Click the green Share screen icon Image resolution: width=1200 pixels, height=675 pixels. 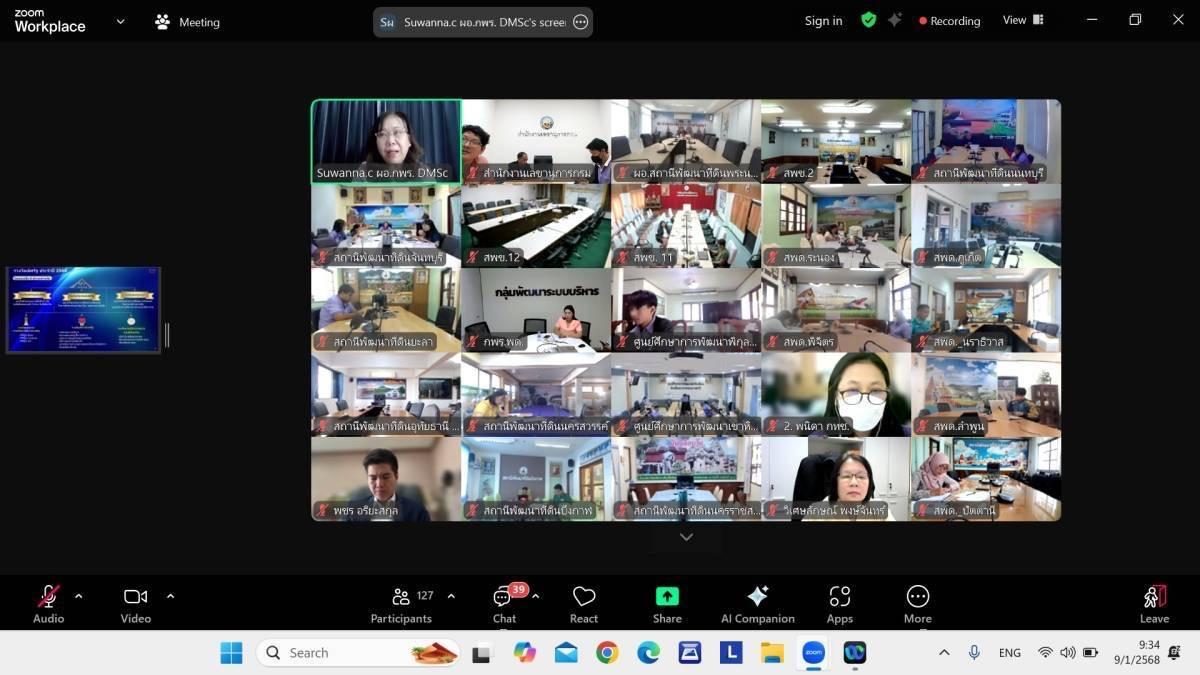(667, 597)
